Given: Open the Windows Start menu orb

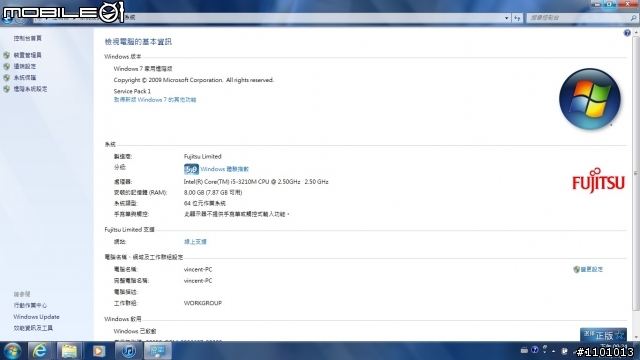Looking at the screenshot, I should [12, 351].
